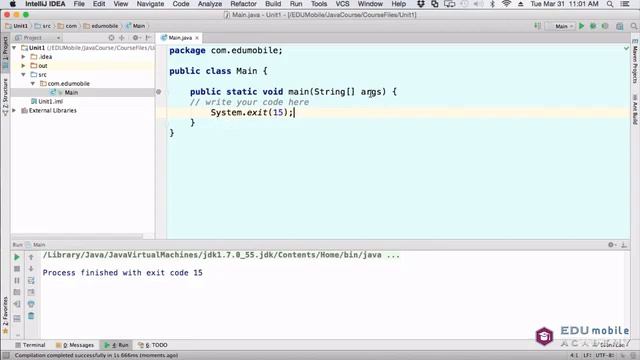
Task: Open the Navigate menu
Action: [150, 4]
